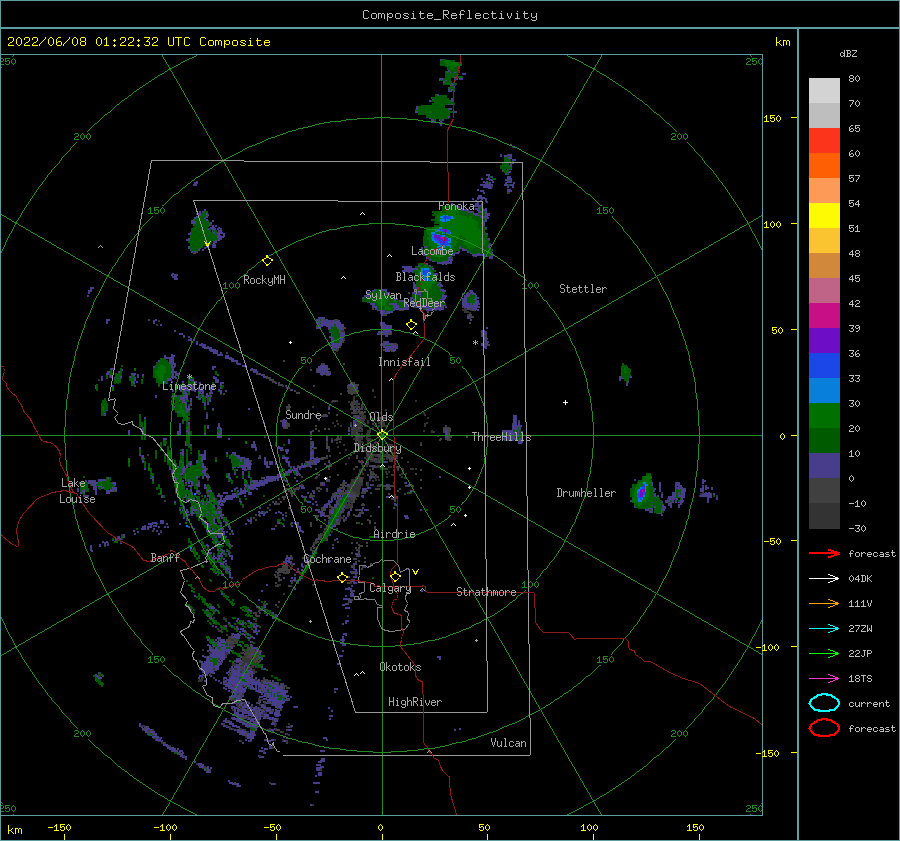Select the 54 dBZ yellow swatch
The width and height of the screenshot is (900, 841).
click(x=824, y=215)
